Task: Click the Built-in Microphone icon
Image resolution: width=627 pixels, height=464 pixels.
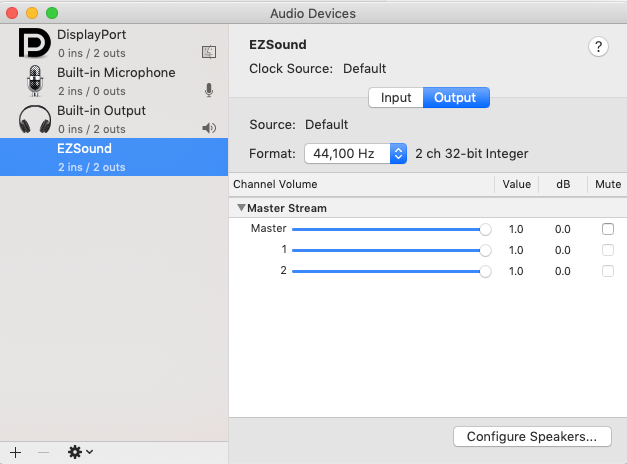Action: 35,81
